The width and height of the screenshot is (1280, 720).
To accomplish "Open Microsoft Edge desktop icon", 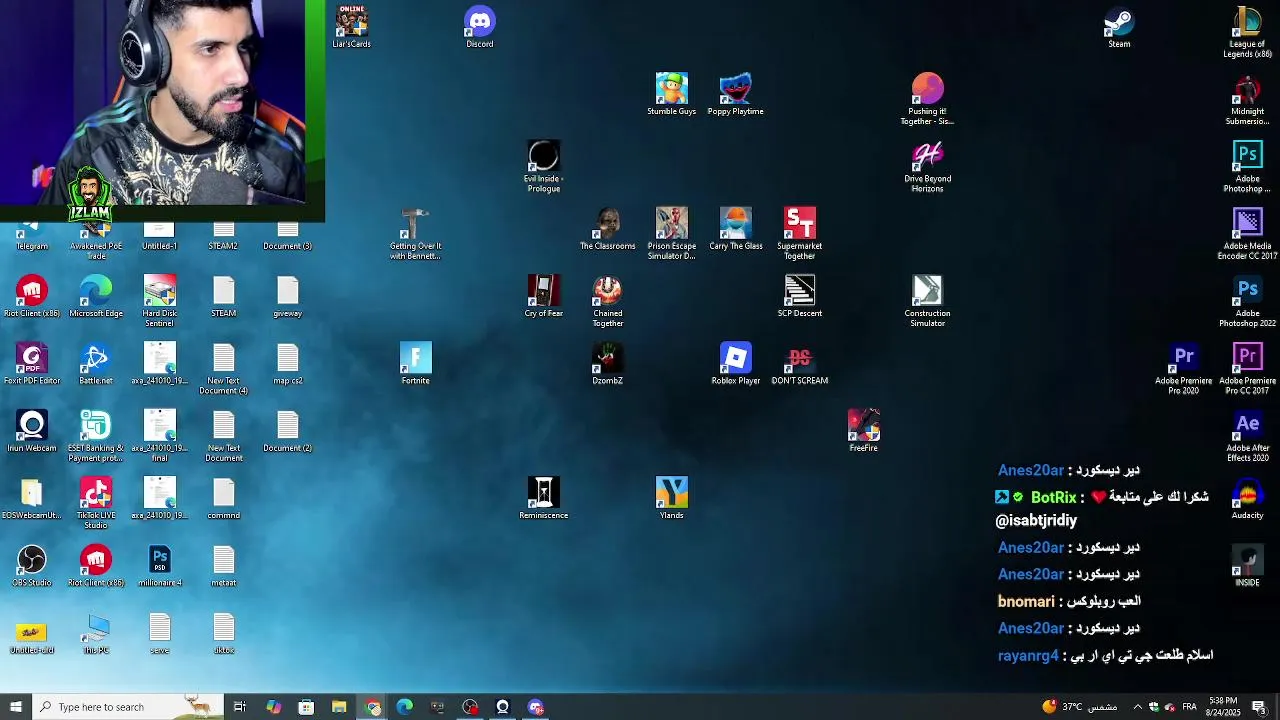I will [x=95, y=296].
